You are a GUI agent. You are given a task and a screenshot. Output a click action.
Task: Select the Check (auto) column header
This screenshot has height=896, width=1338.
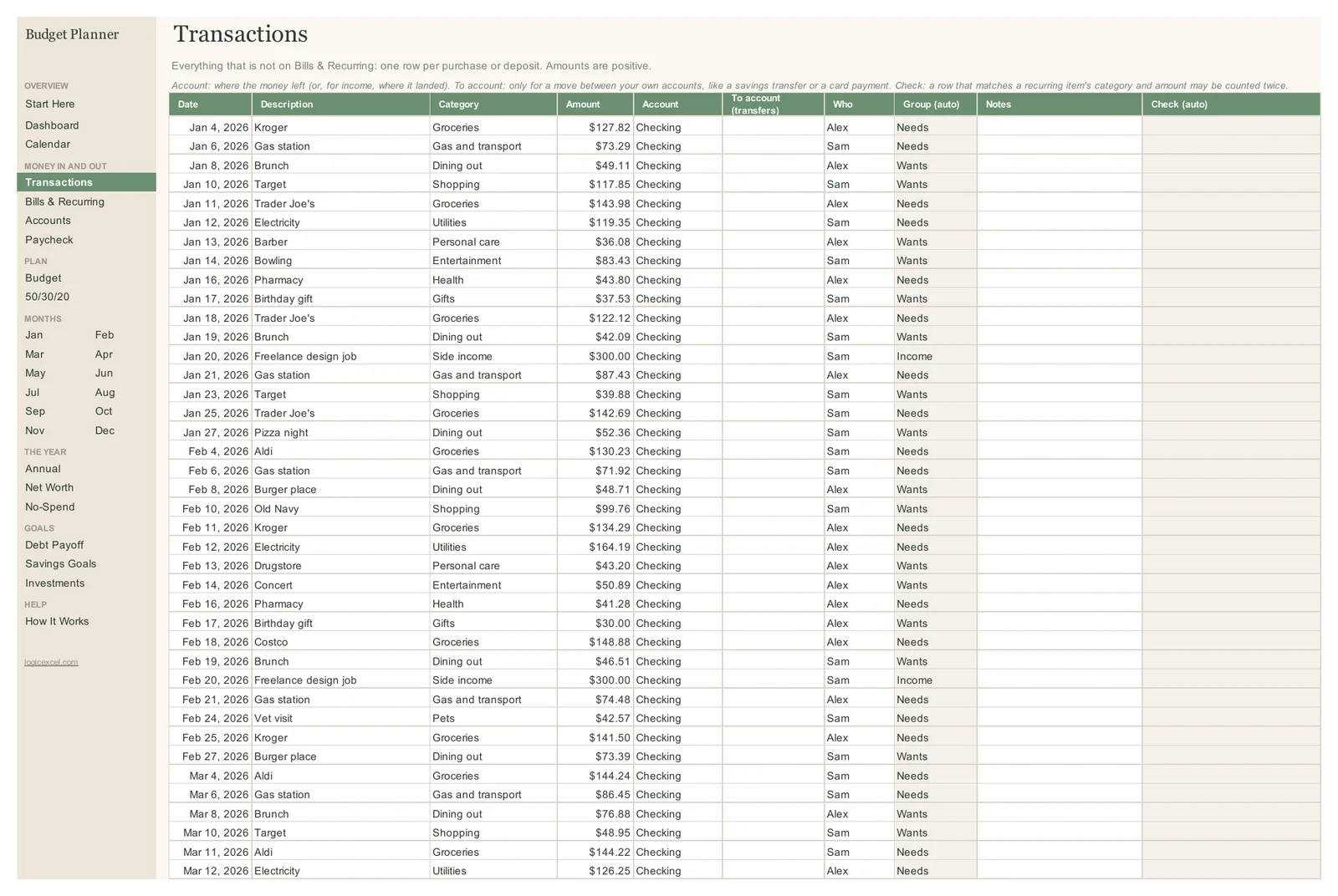(1231, 104)
